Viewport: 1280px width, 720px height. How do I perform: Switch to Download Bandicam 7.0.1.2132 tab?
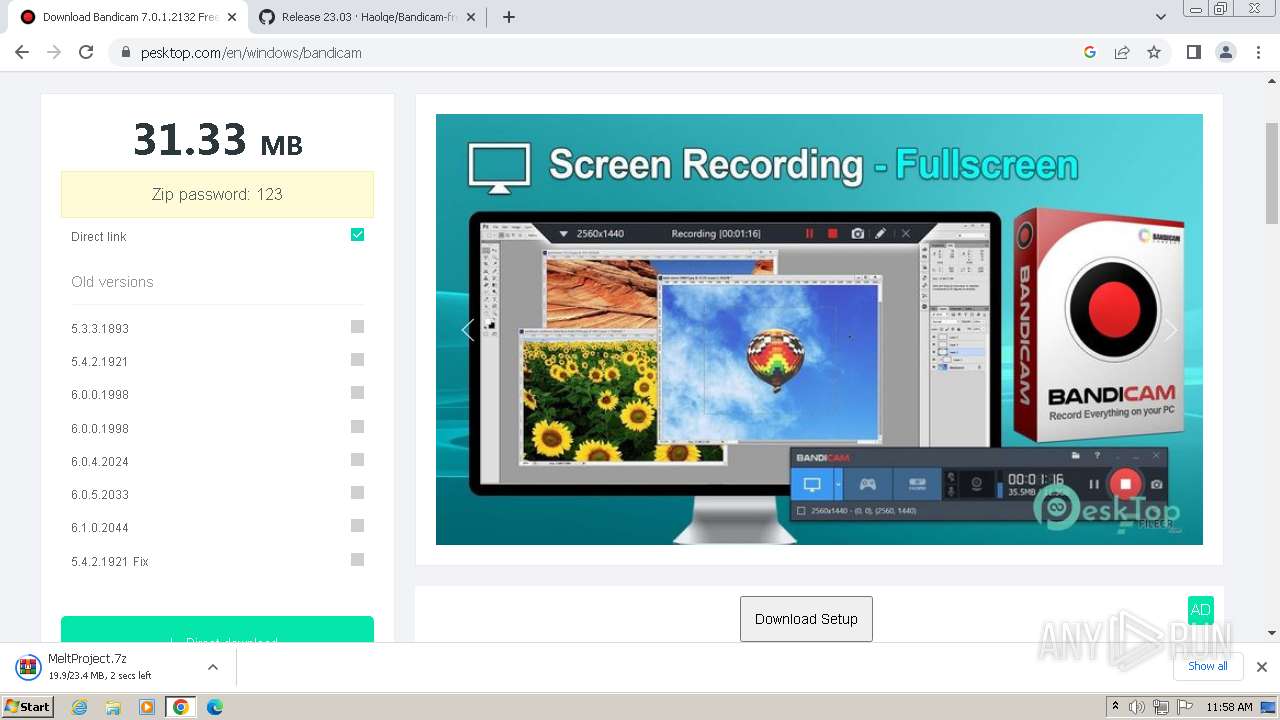(130, 17)
